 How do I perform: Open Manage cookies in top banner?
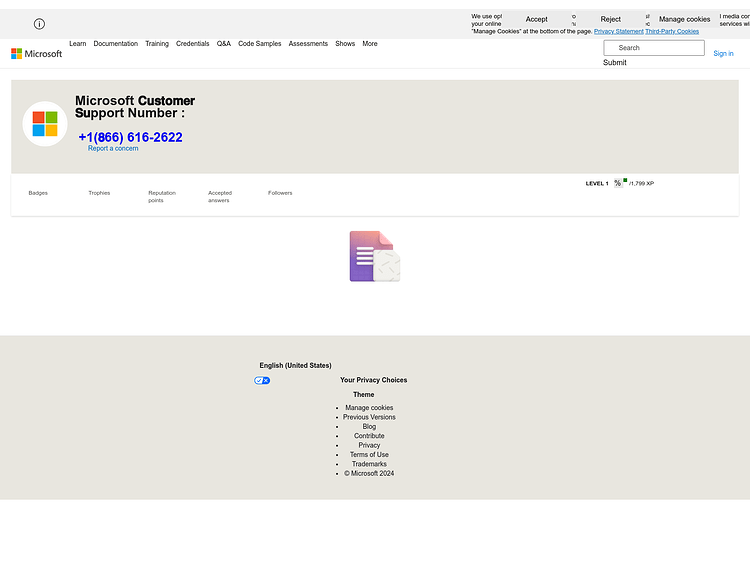point(684,19)
